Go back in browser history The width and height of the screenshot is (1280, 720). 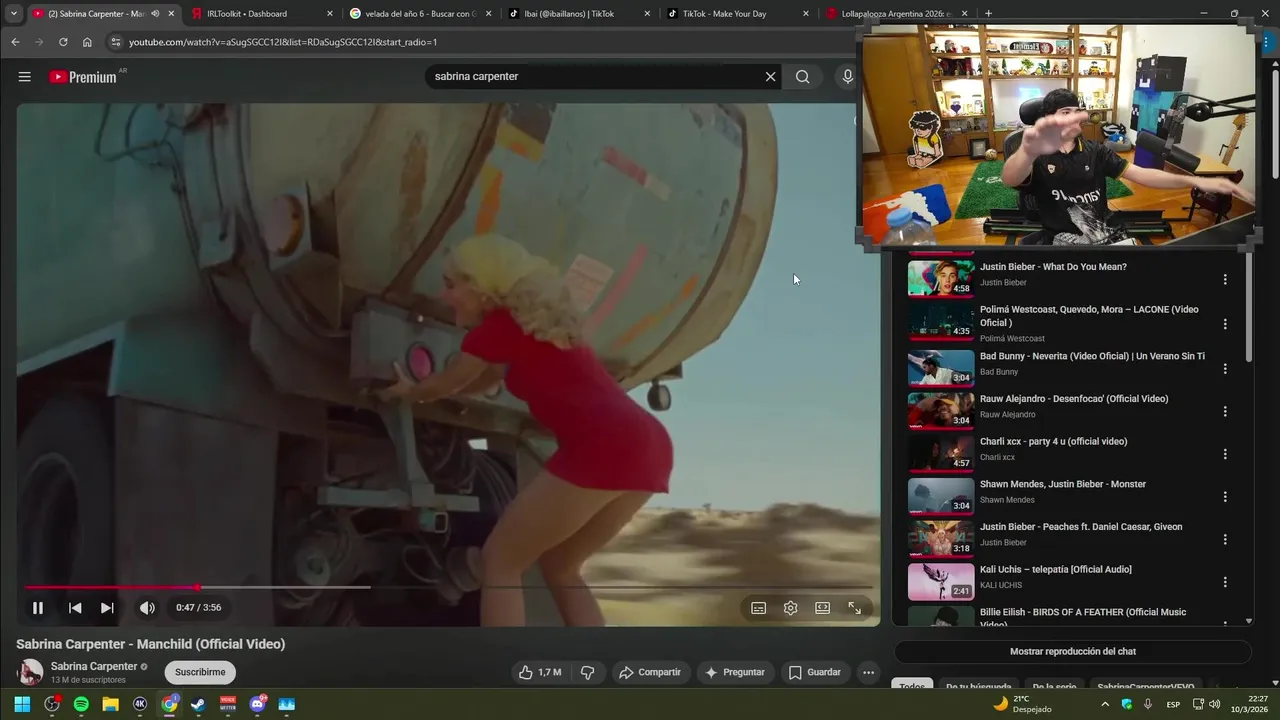click(x=15, y=42)
